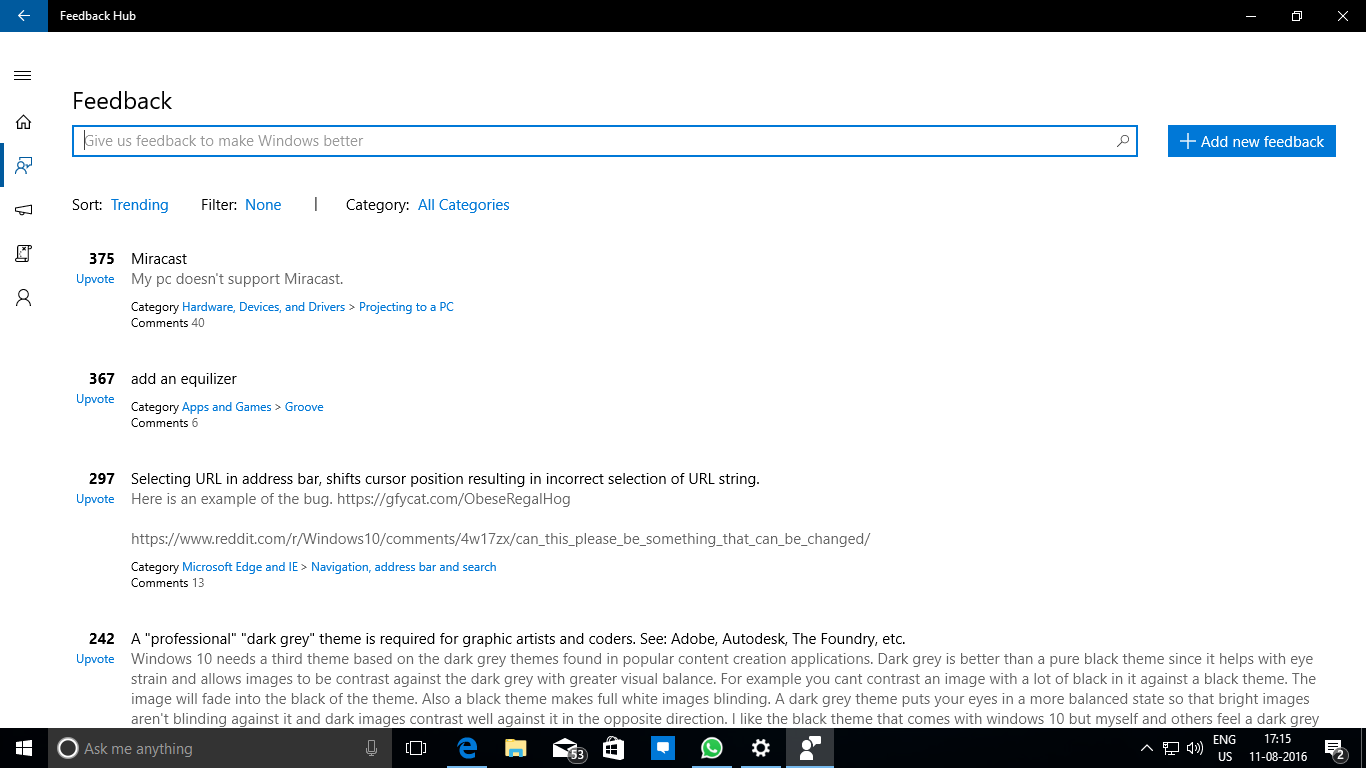Click the ENG US language indicator
1366x768 pixels.
click(1224, 748)
